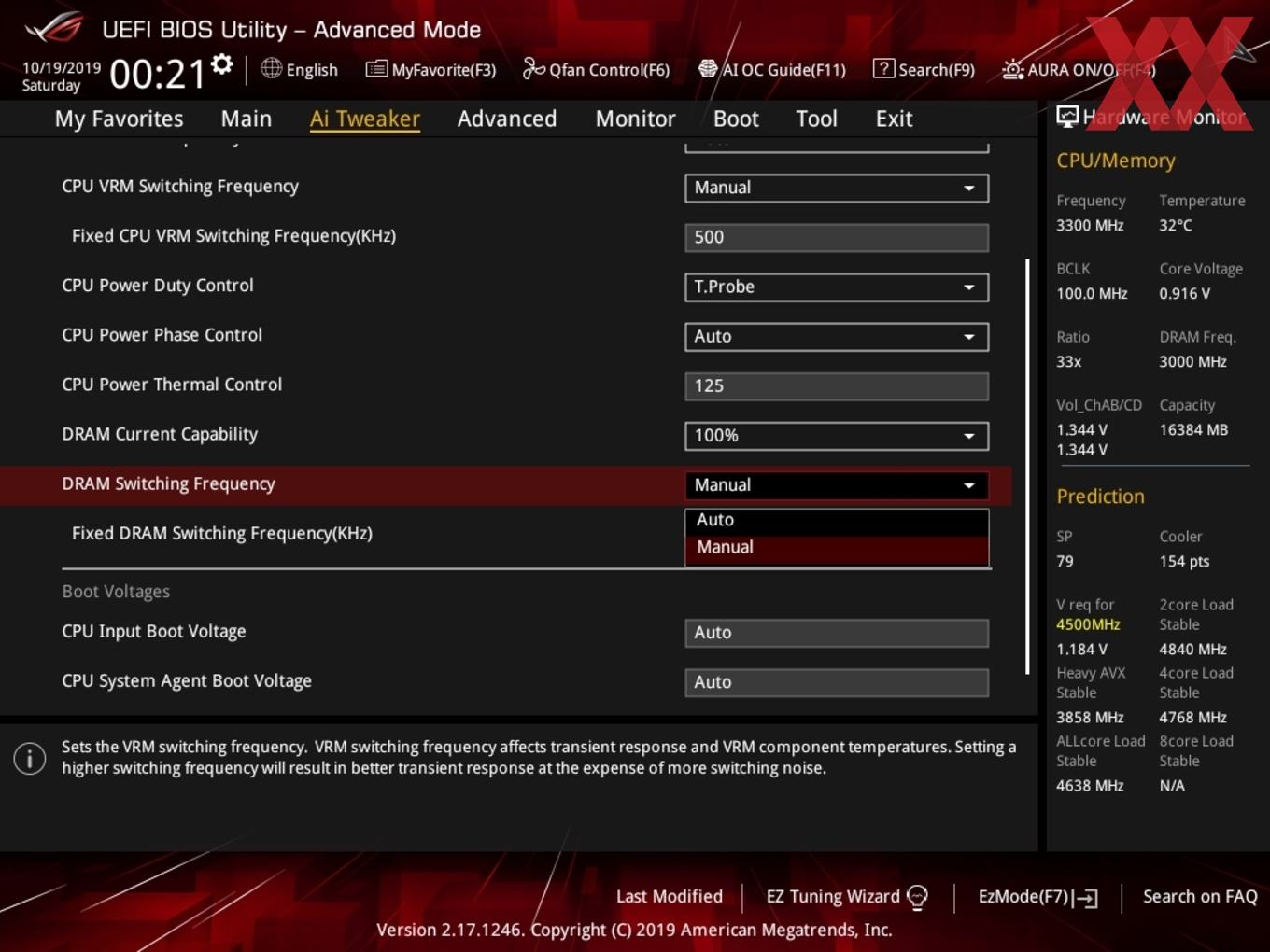Open the Advanced tab
The width and height of the screenshot is (1270, 952).
point(507,119)
